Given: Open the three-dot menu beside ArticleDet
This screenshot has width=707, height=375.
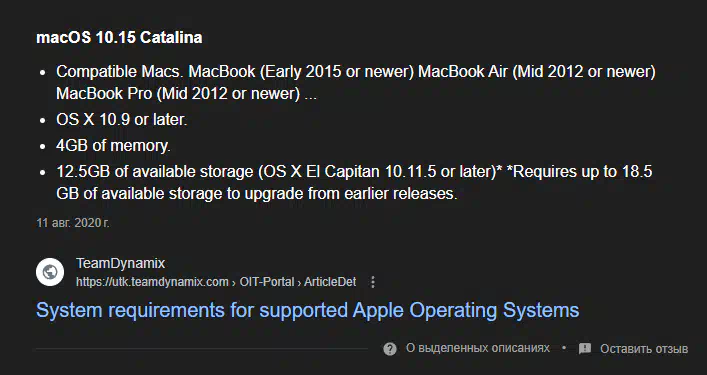Looking at the screenshot, I should (372, 282).
